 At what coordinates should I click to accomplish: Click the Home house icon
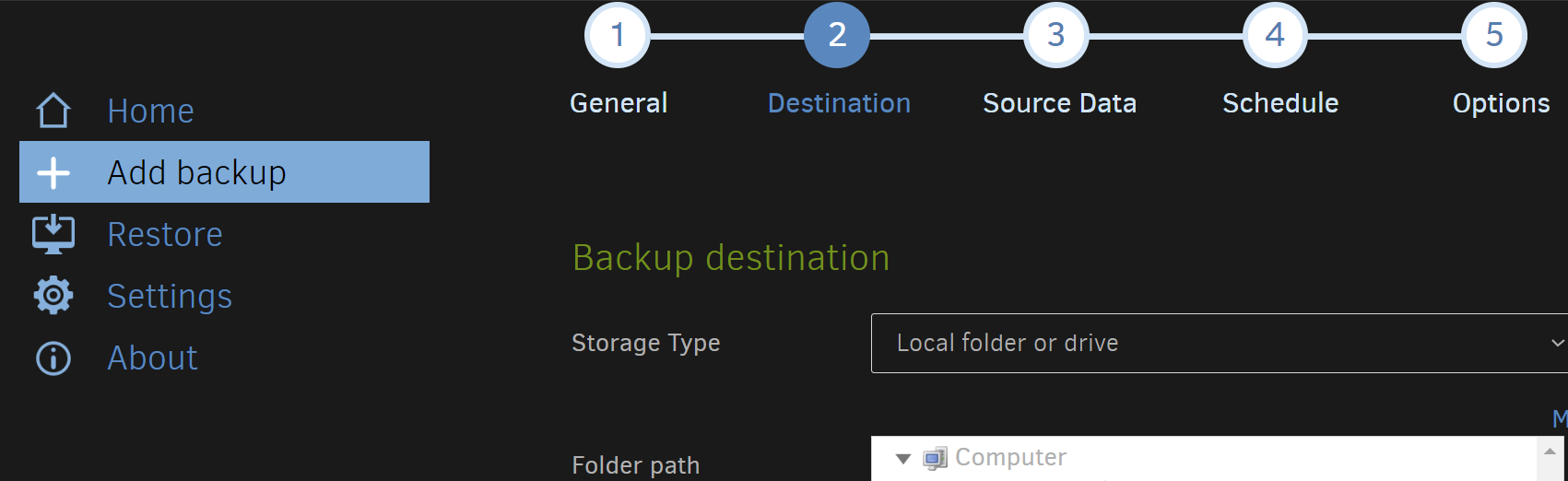tap(53, 111)
